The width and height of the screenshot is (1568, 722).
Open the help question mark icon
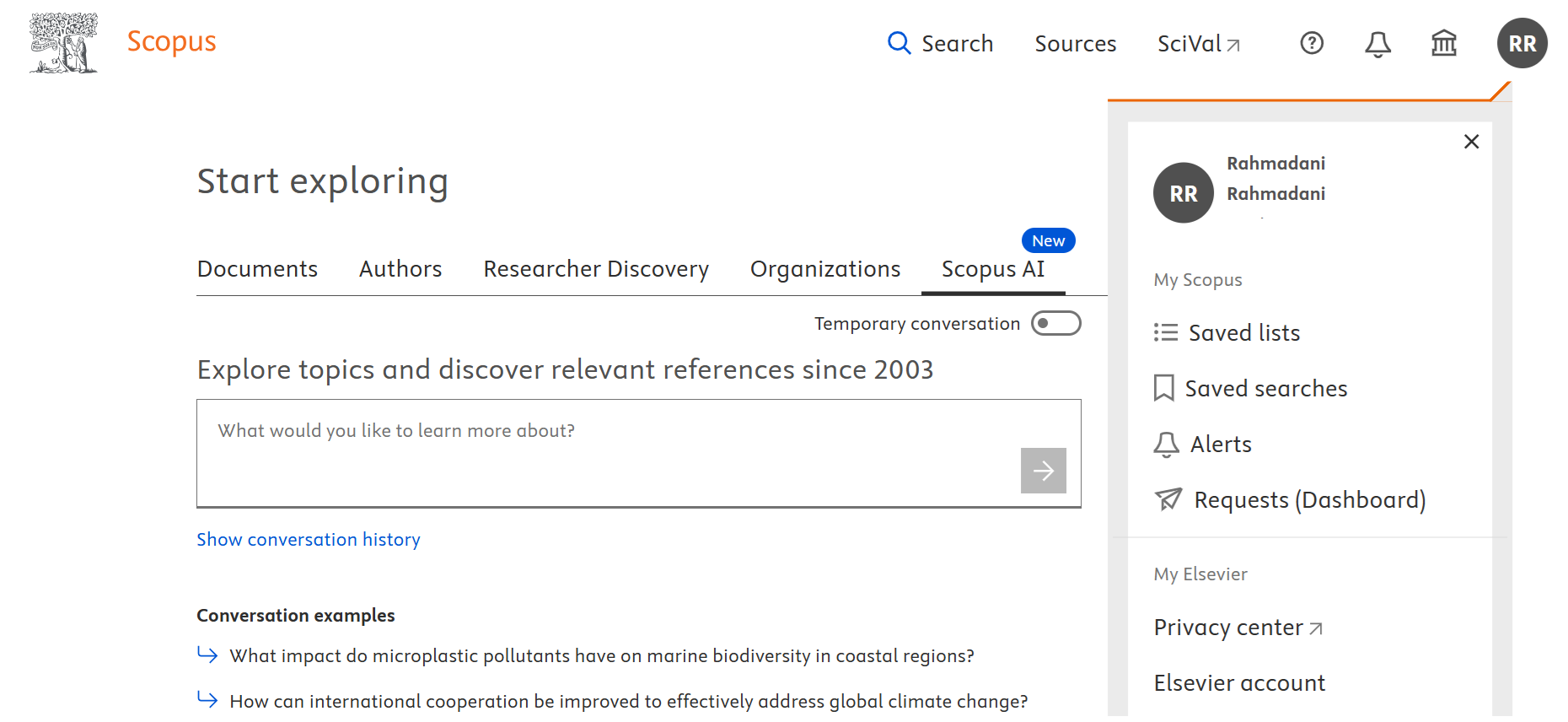pyautogui.click(x=1312, y=43)
